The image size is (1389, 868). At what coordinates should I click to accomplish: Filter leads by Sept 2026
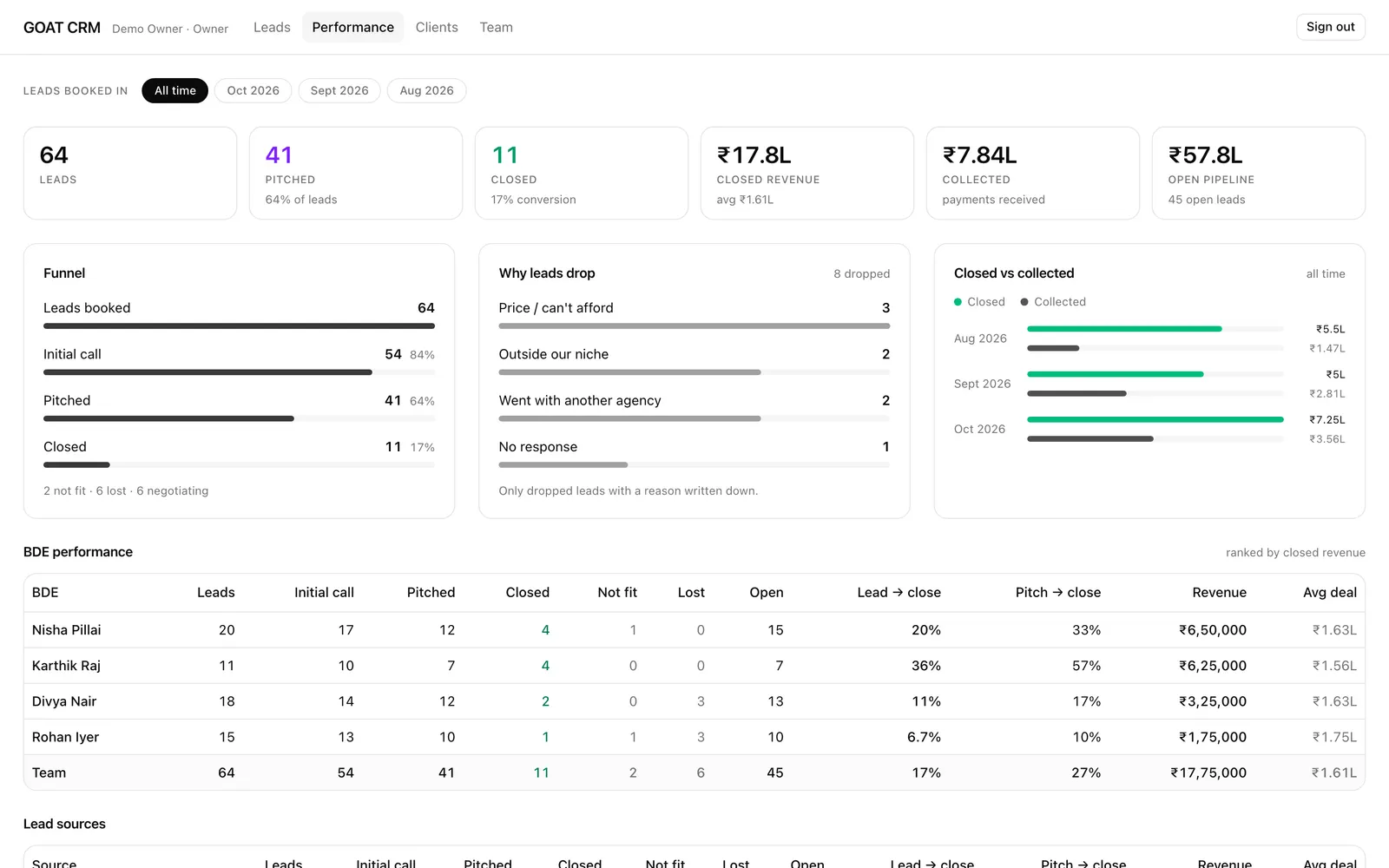click(339, 90)
